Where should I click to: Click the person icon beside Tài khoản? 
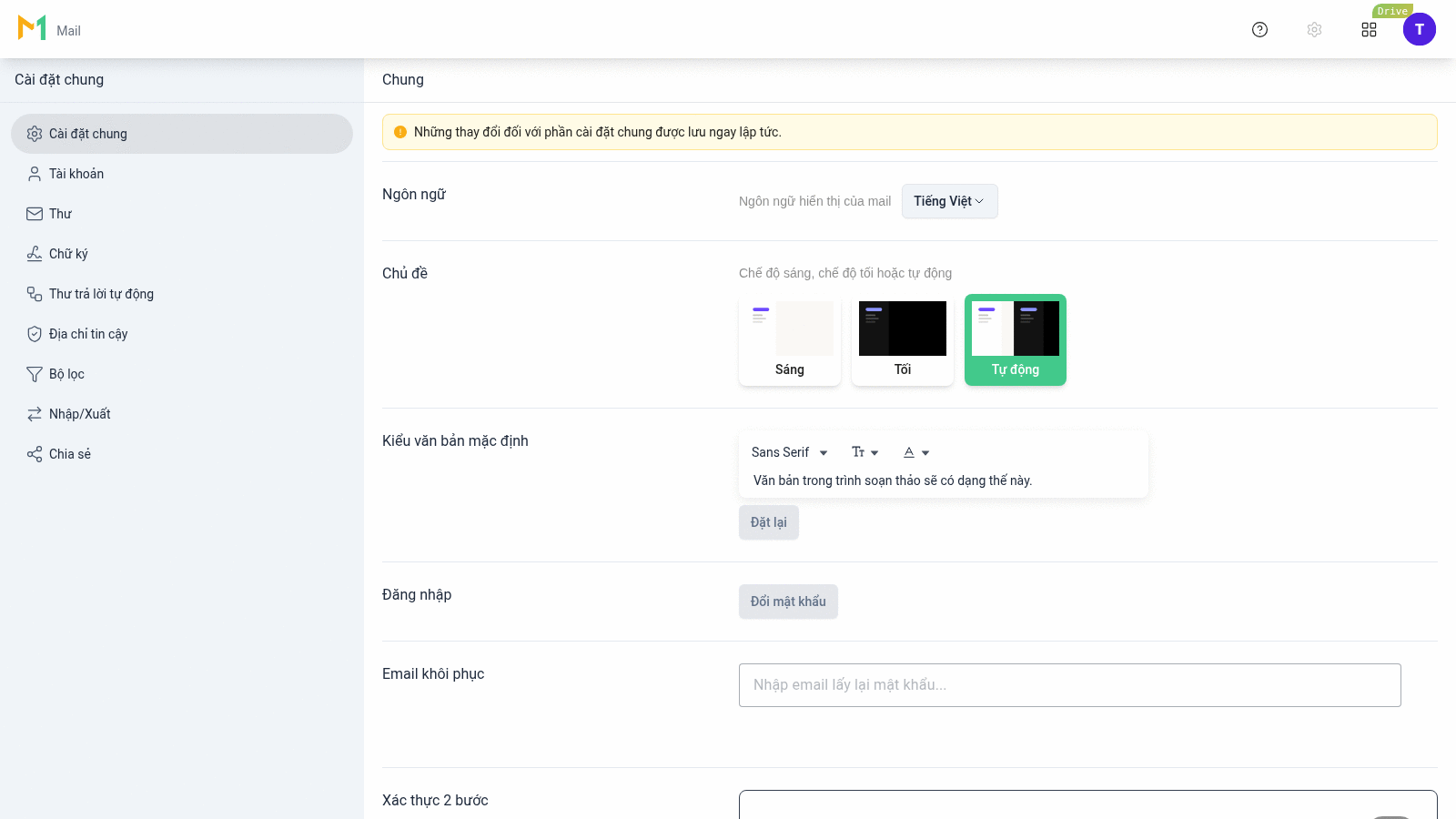[x=35, y=174]
